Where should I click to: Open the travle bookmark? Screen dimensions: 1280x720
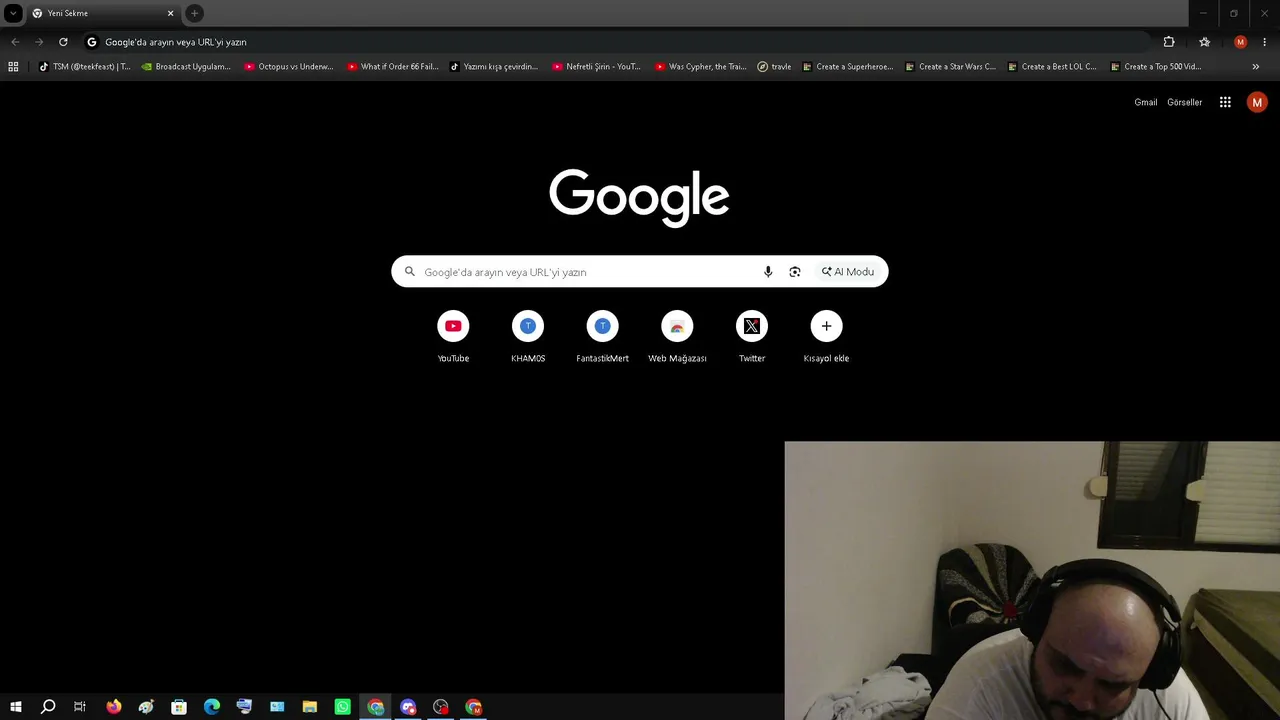[774, 67]
